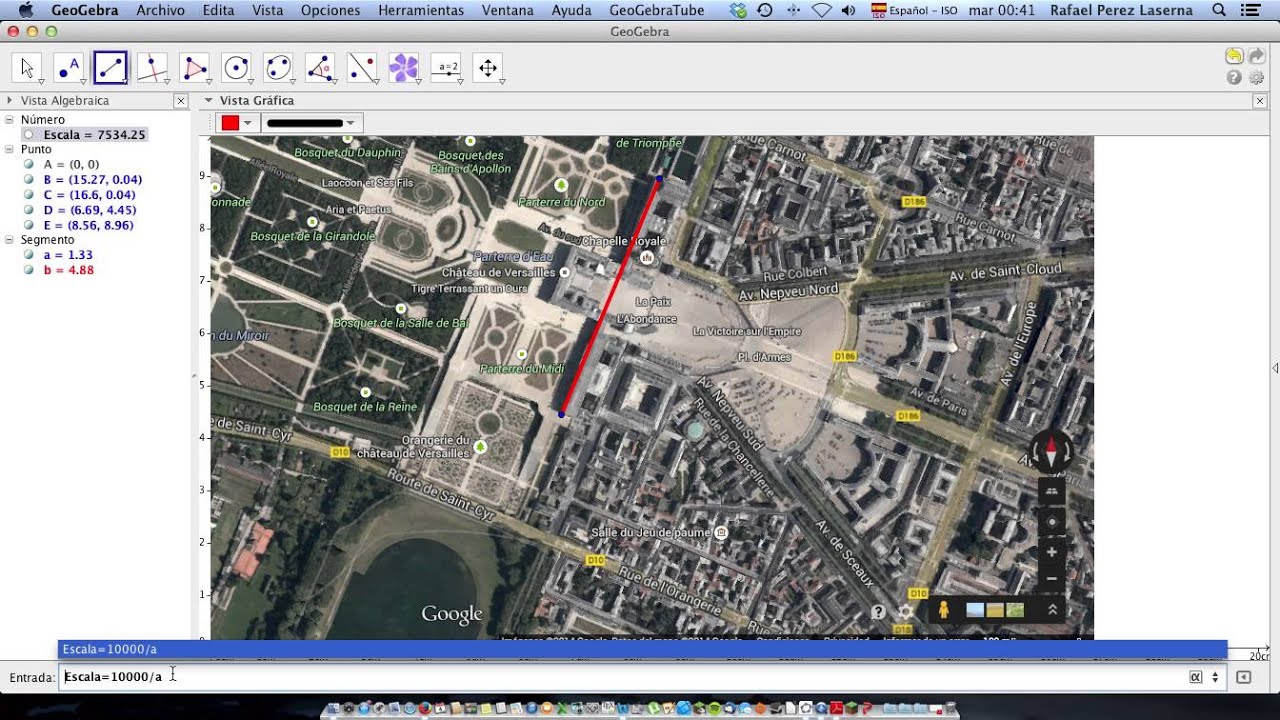Open the Archivo menu

pos(161,10)
